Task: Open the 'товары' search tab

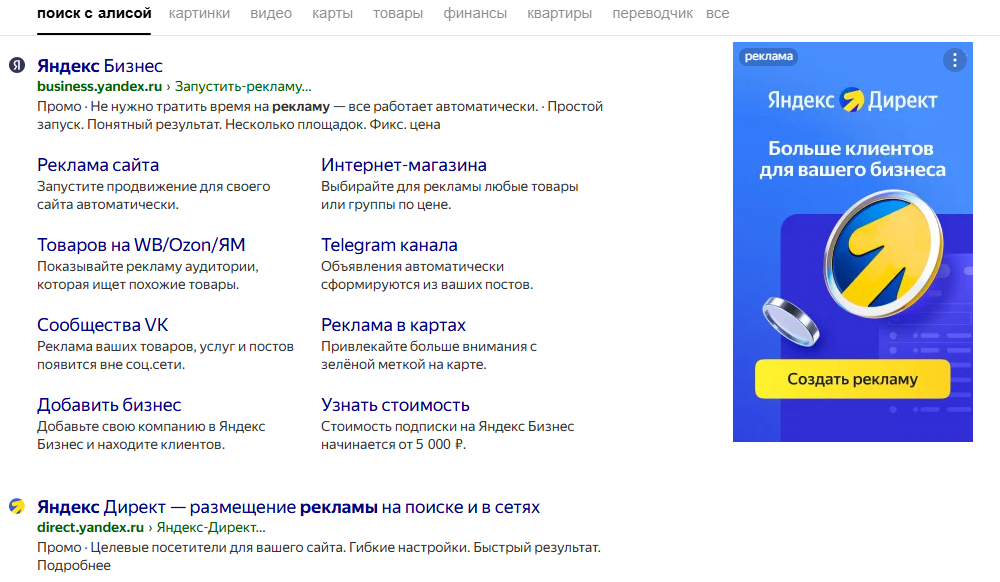Action: point(398,13)
